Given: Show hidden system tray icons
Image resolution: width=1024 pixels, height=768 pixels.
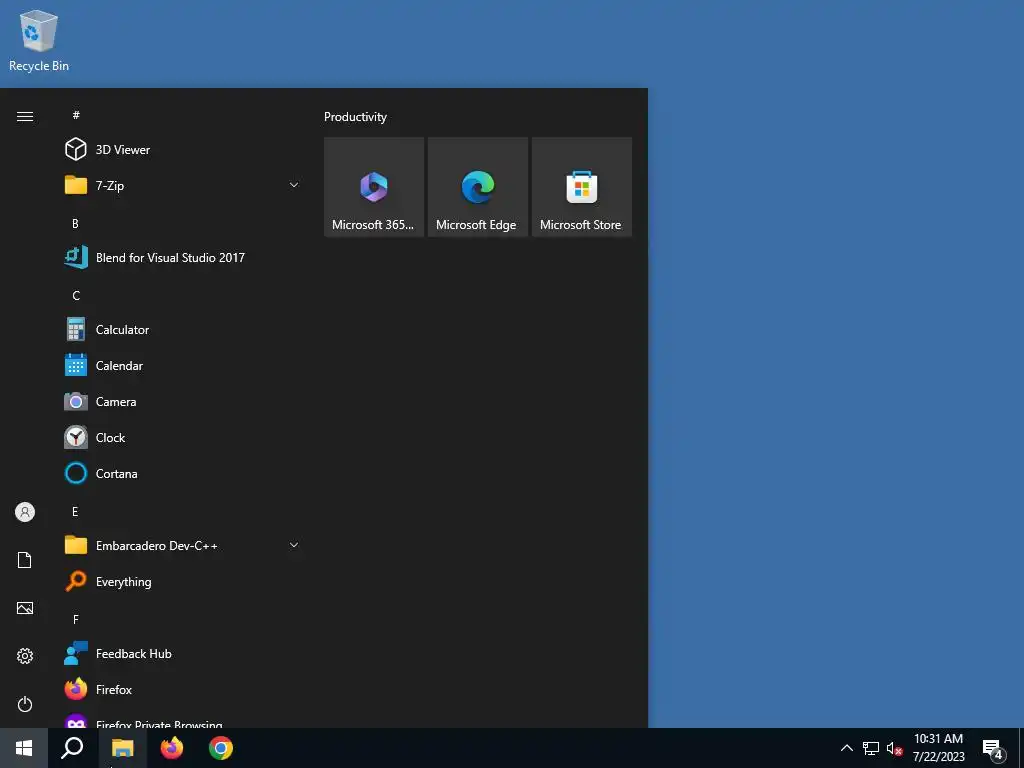Looking at the screenshot, I should tap(846, 748).
